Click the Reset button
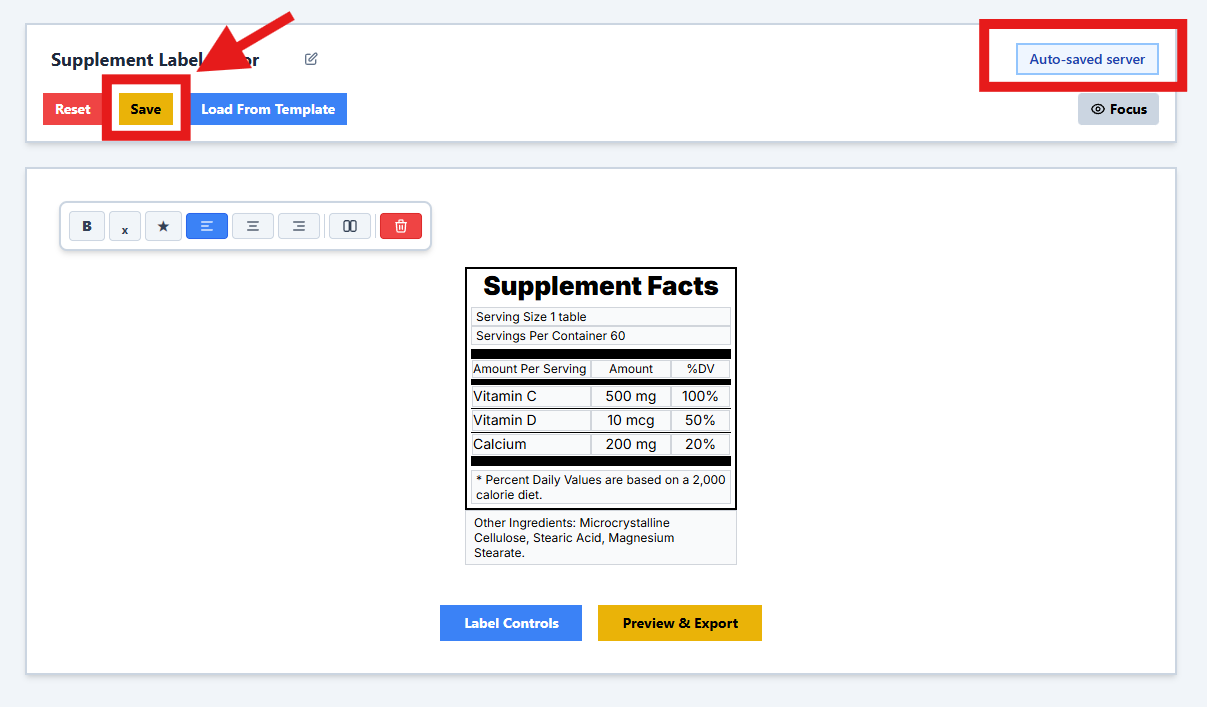This screenshot has width=1207, height=707. click(x=72, y=109)
